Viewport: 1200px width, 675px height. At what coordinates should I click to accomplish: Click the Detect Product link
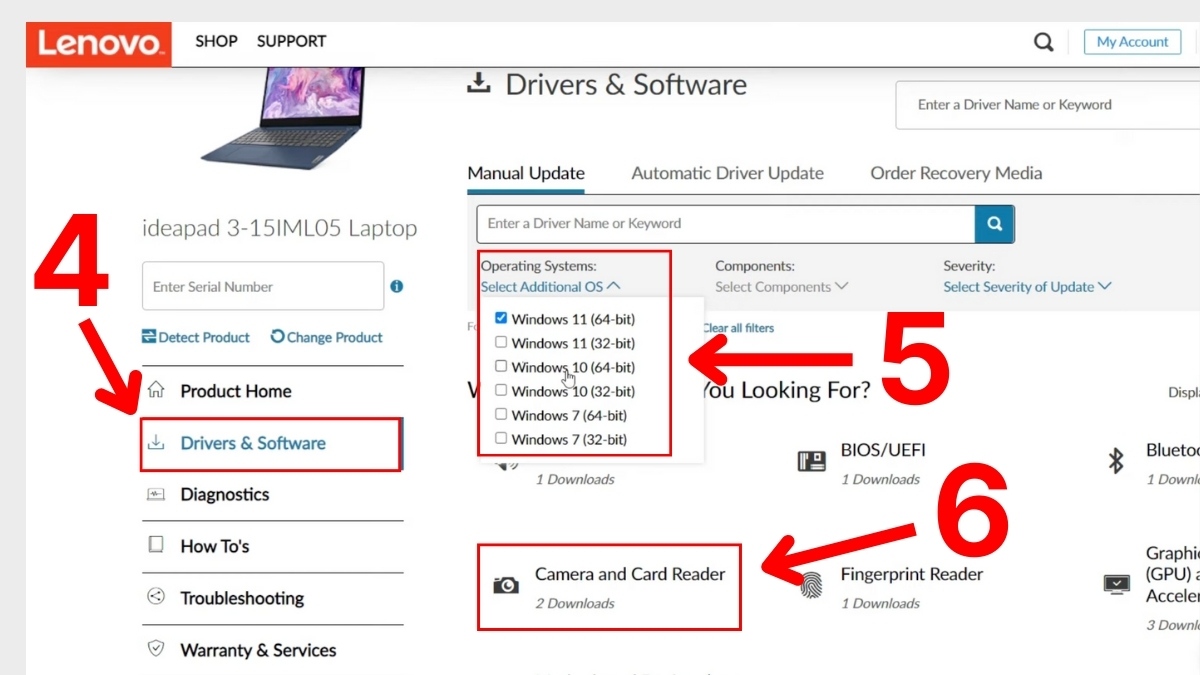(x=196, y=337)
